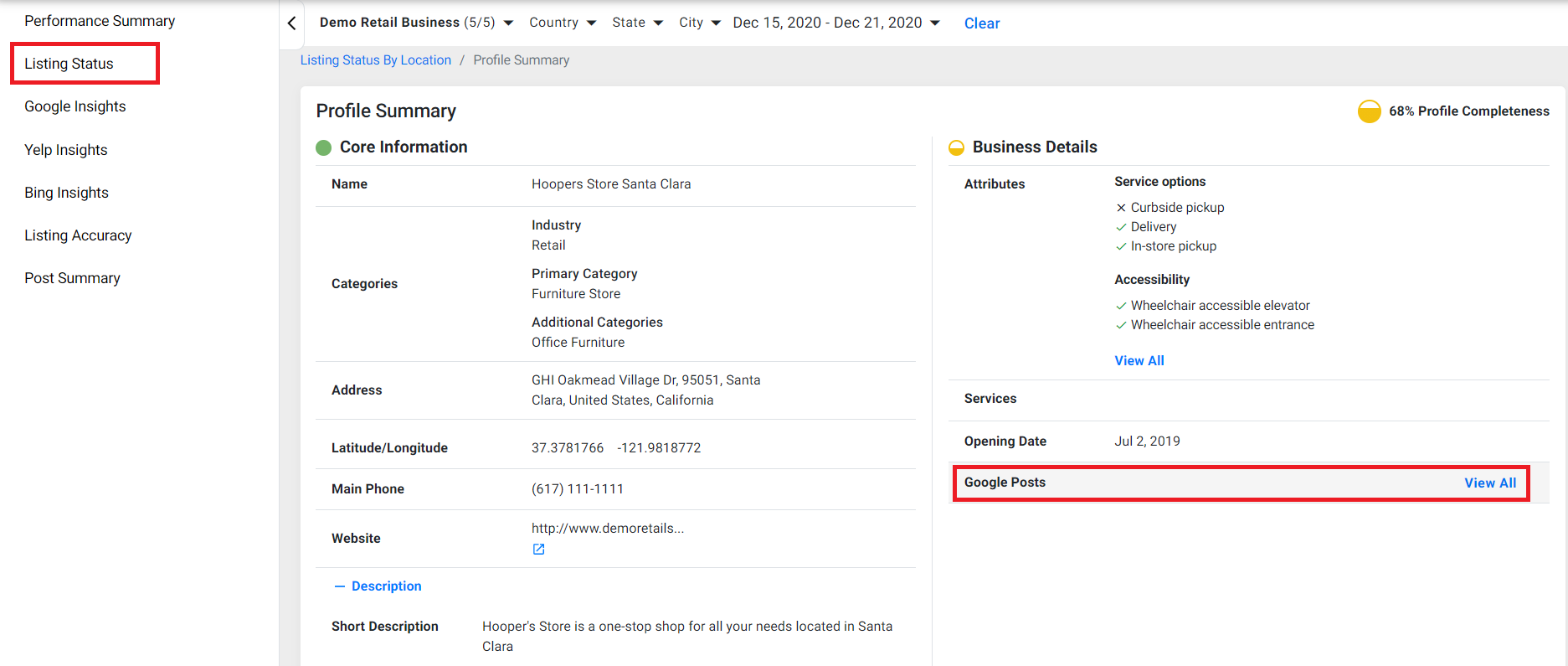The height and width of the screenshot is (666, 1568).
Task: Click the opening date Jul 2, 2019
Action: [x=1147, y=441]
